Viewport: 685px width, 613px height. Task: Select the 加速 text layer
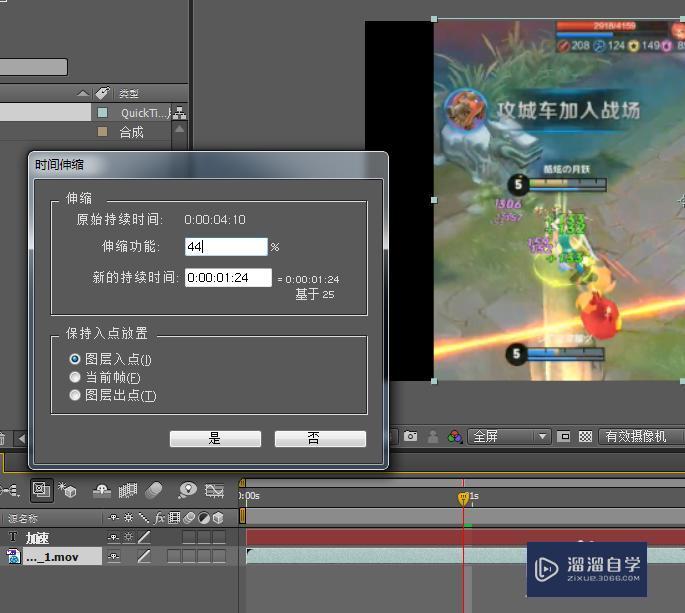pyautogui.click(x=37, y=538)
